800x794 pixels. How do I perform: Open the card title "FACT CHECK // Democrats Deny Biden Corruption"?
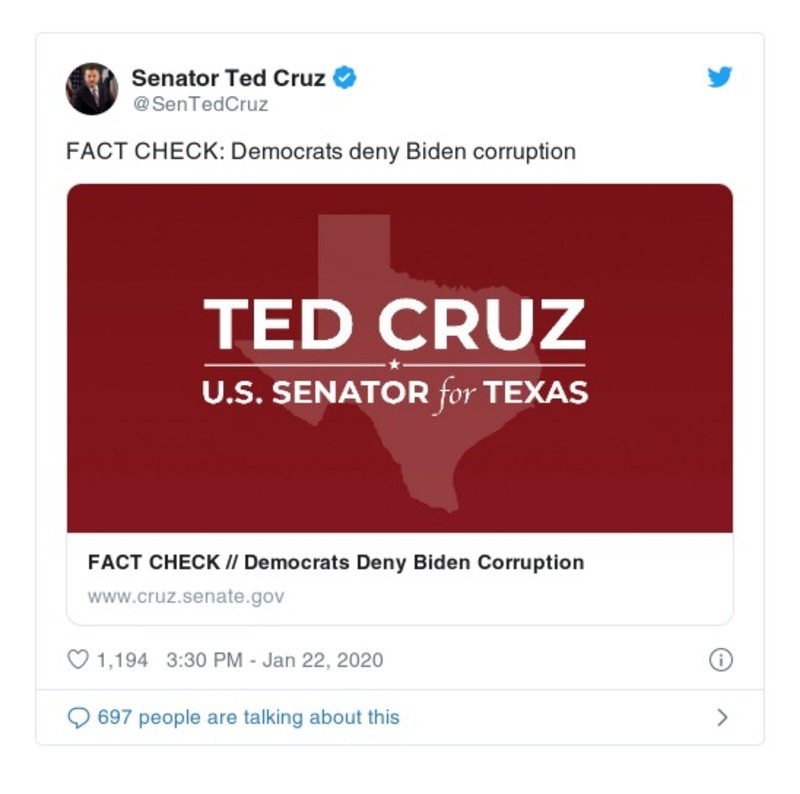336,562
